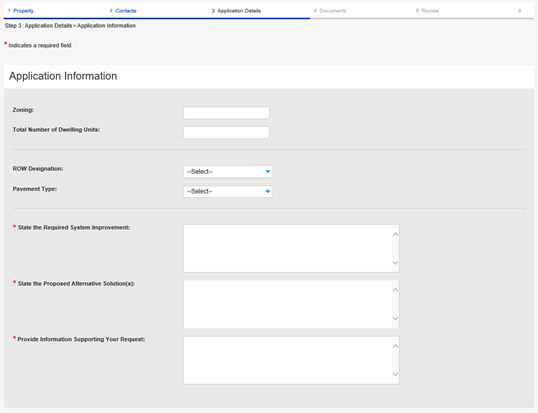Viewport: 538px width, 413px height.
Task: Click up arrow in Supporting Your Request area
Action: click(395, 346)
